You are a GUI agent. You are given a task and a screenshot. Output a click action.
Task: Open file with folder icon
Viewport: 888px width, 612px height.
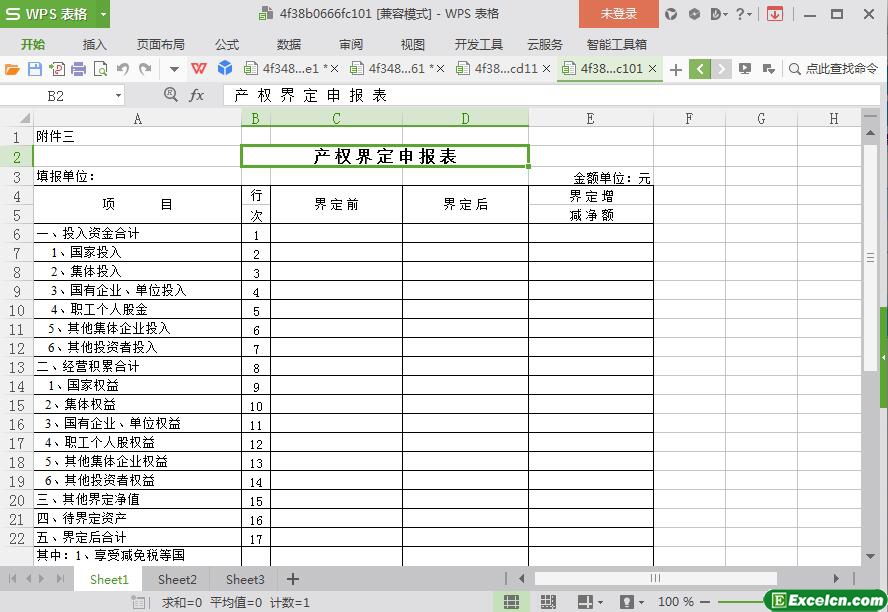pos(12,69)
